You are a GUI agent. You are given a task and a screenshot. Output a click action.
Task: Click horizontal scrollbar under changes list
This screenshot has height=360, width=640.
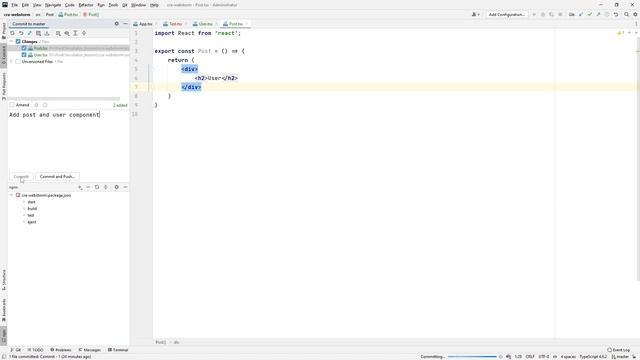64,99
